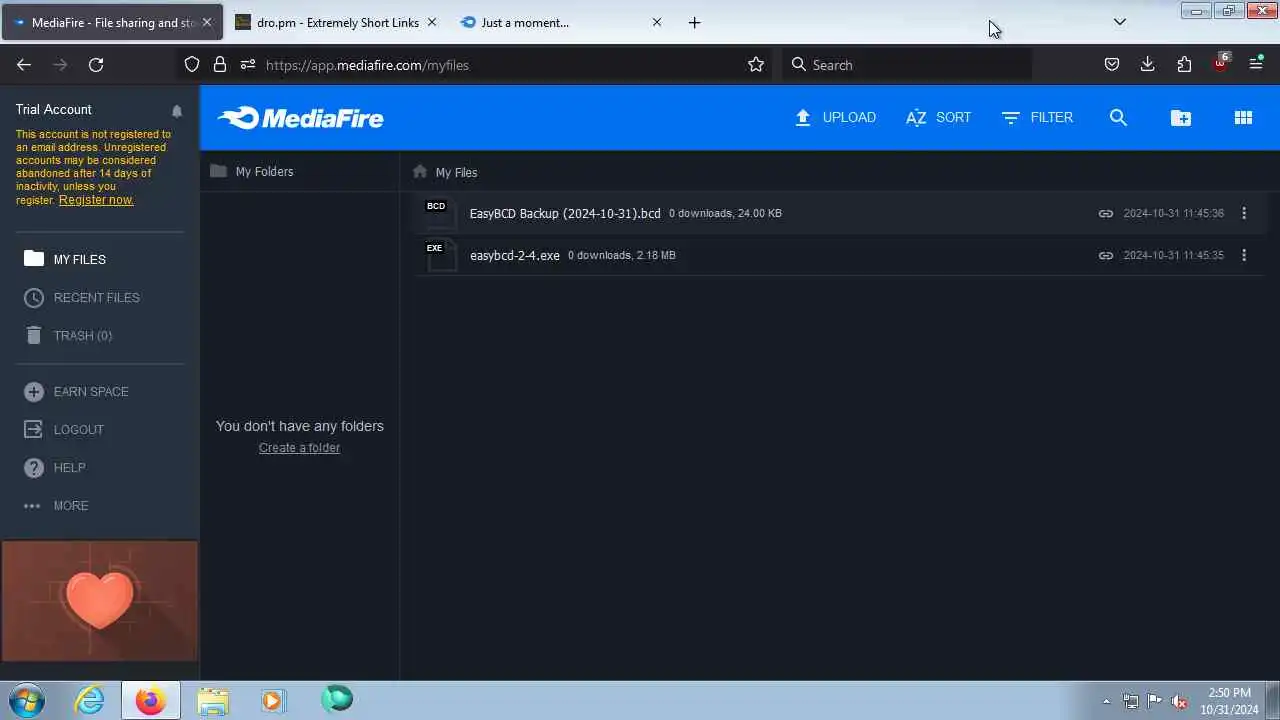
Task: Click the MediaFire logo
Action: 300,118
